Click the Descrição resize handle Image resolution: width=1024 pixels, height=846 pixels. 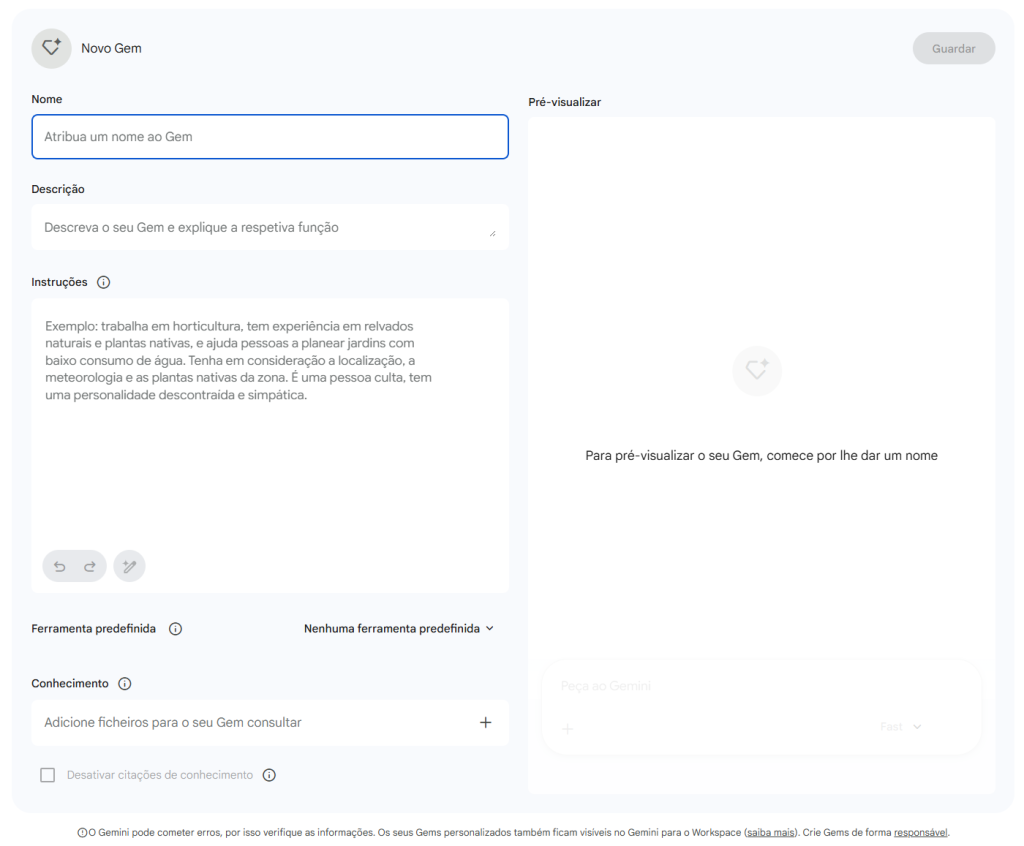click(x=492, y=233)
